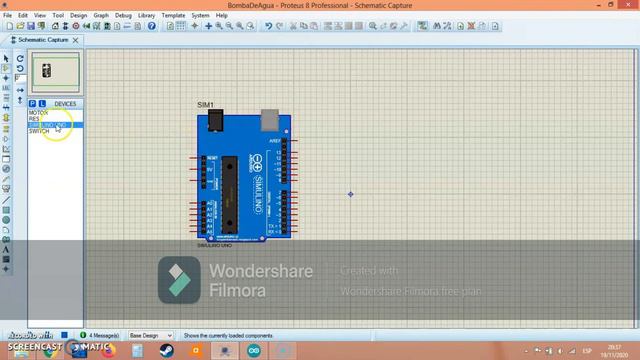This screenshot has width=640, height=360.
Task: Select the Buses mode tool
Action: tap(6, 108)
